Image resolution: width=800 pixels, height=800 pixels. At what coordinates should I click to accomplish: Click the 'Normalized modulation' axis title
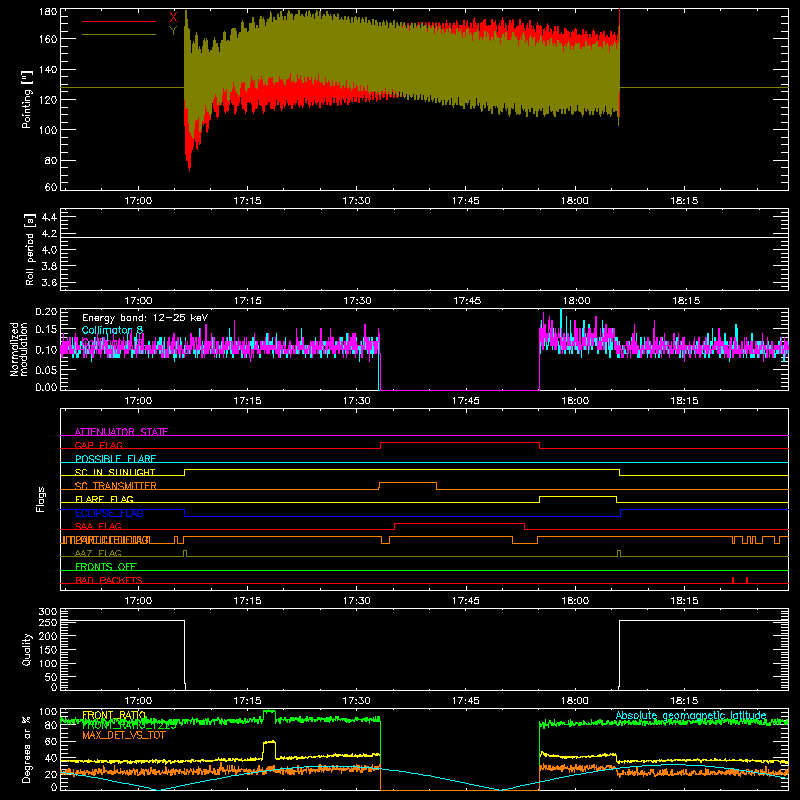click(19, 349)
